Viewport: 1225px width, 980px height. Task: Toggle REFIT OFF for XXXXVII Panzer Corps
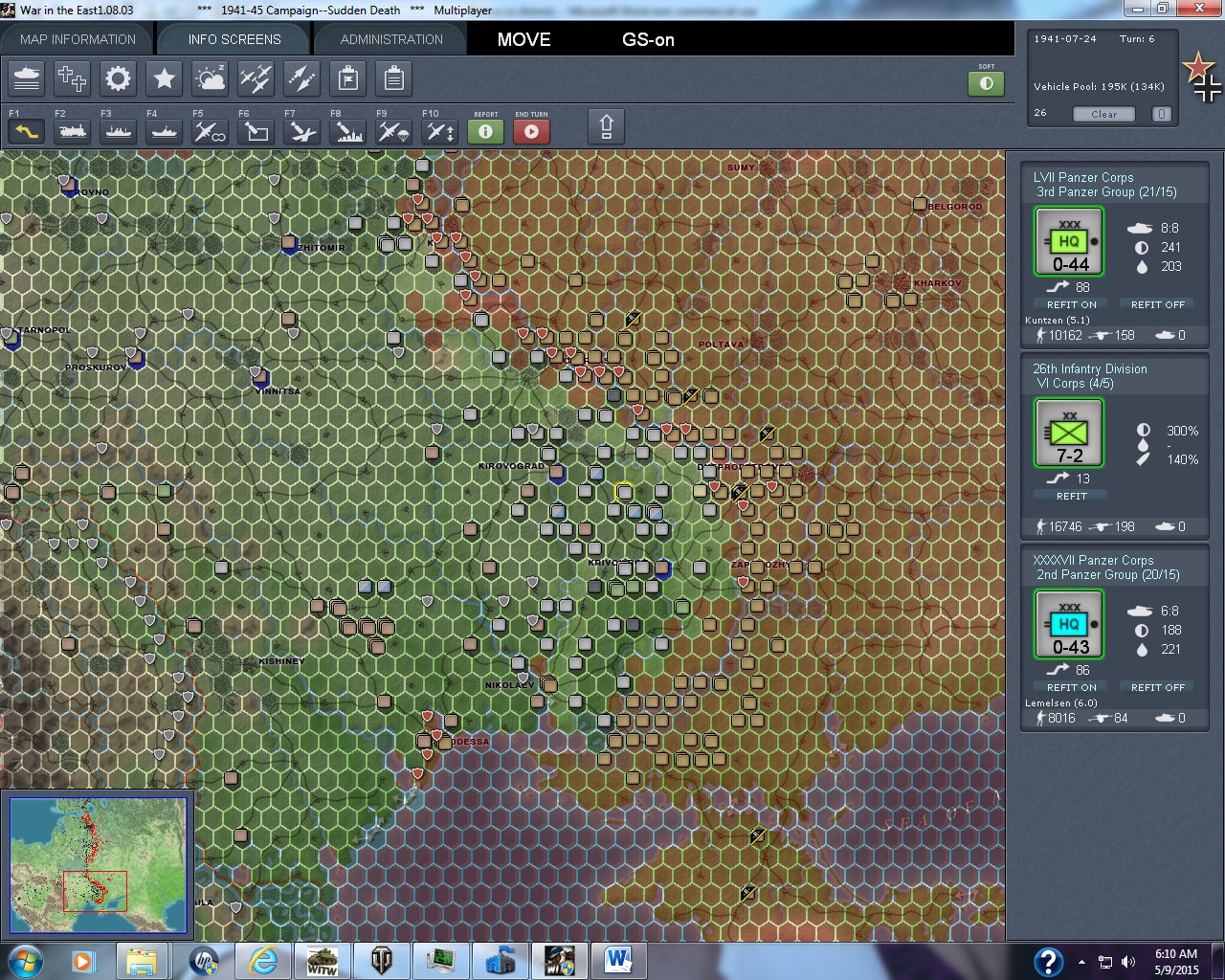click(1156, 686)
